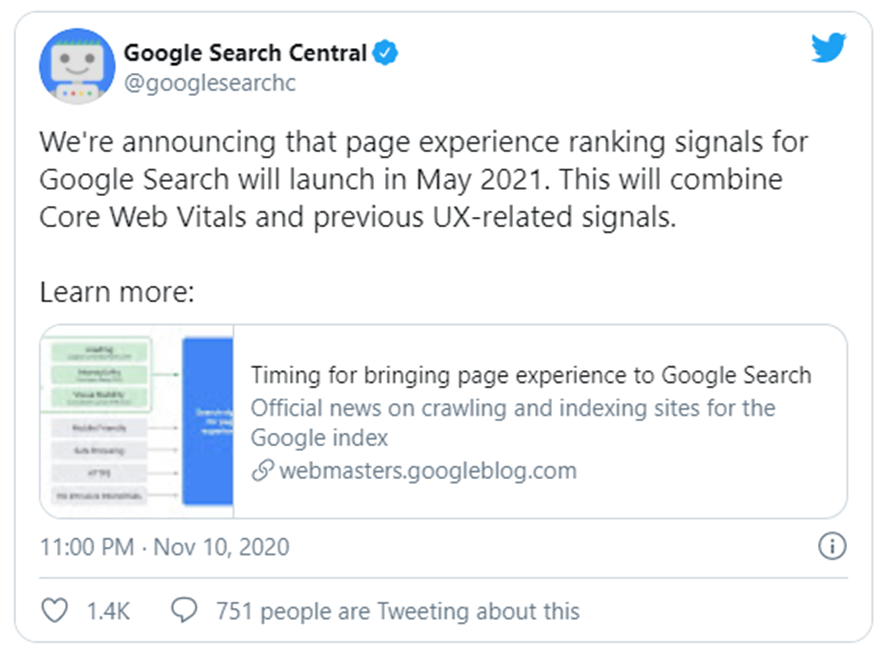Click the 'Learn more:' text
Viewport: 895px width, 660px height.
115,293
